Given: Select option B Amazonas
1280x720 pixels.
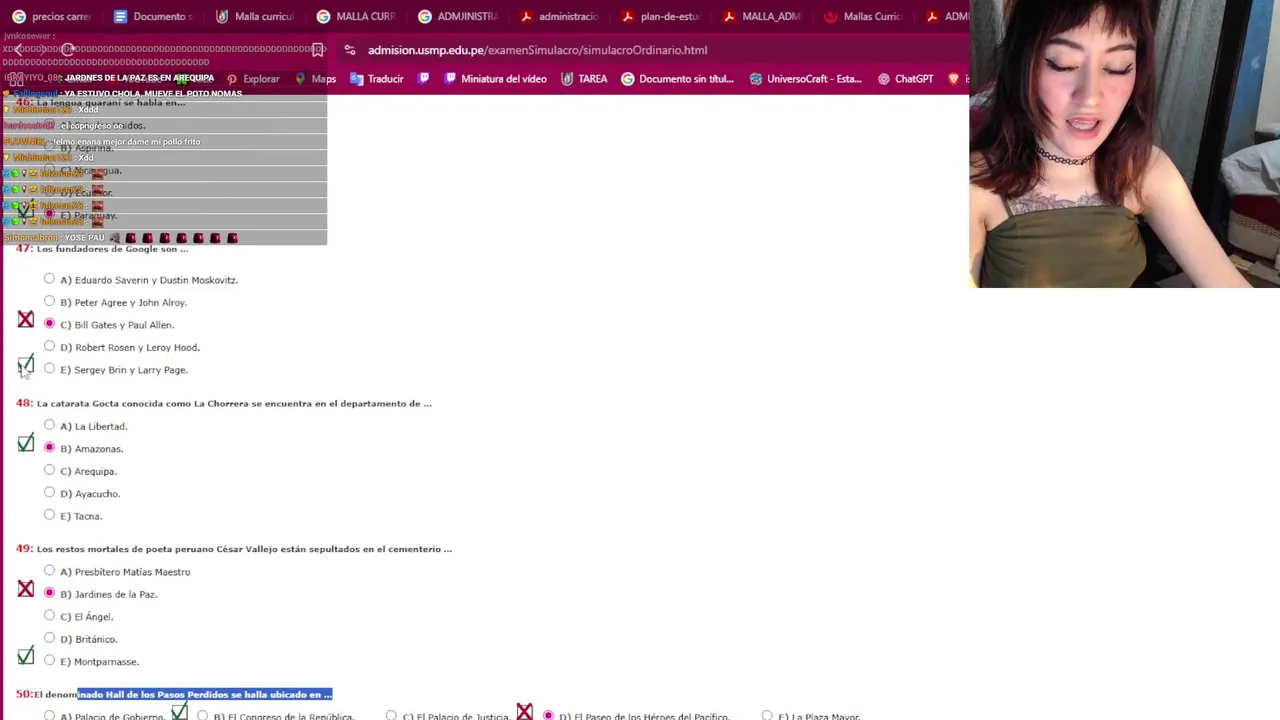Looking at the screenshot, I should click(49, 448).
